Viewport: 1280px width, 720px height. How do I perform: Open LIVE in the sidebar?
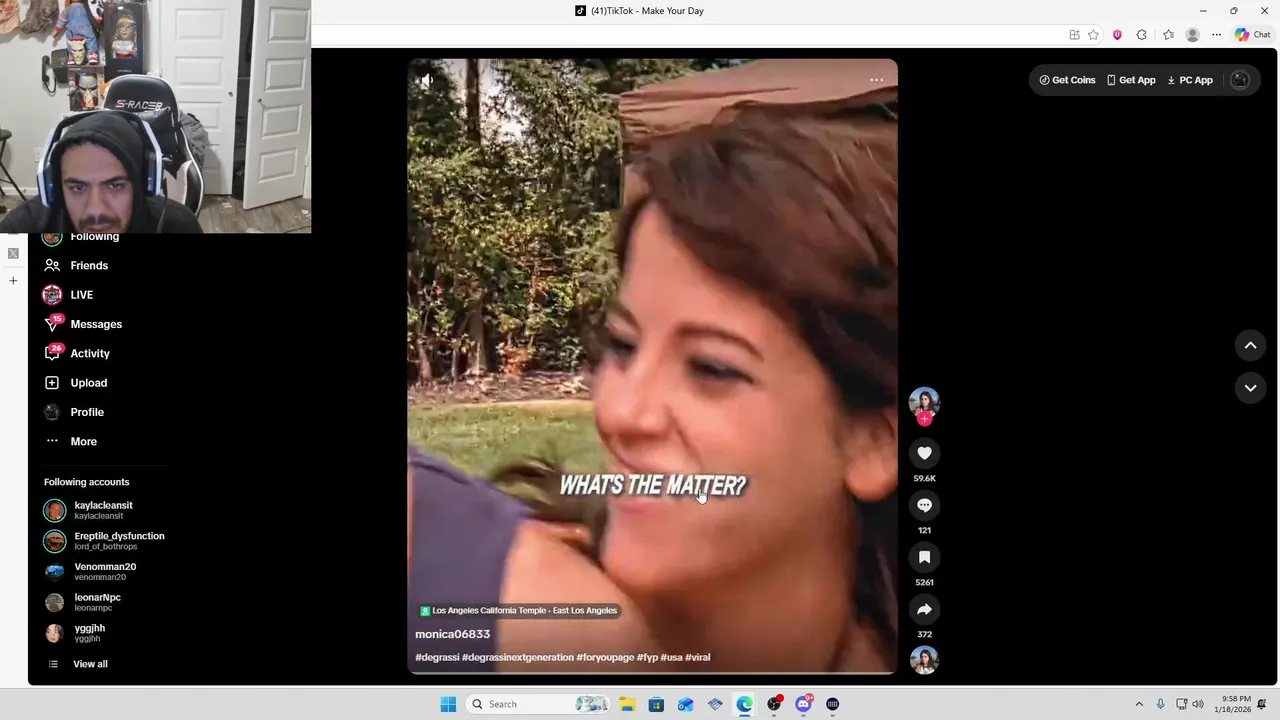pyautogui.click(x=68, y=295)
